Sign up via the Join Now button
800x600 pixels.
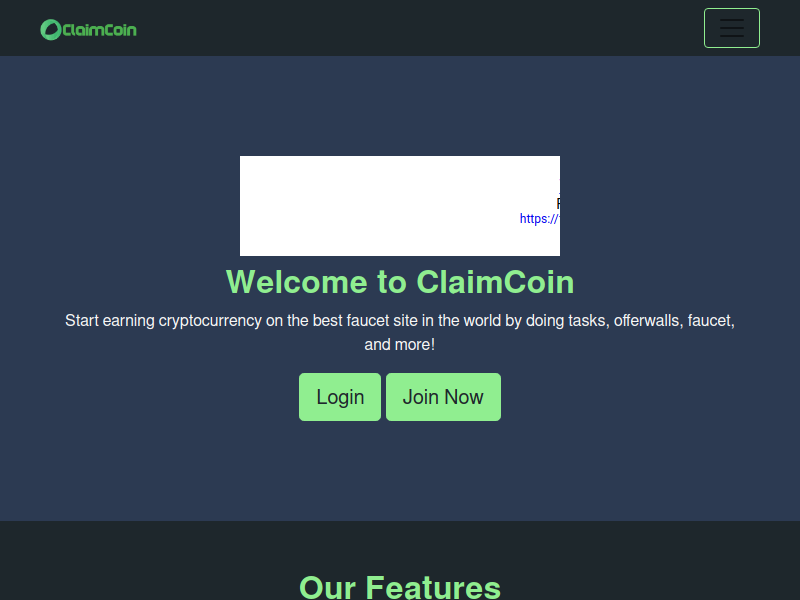(x=443, y=397)
